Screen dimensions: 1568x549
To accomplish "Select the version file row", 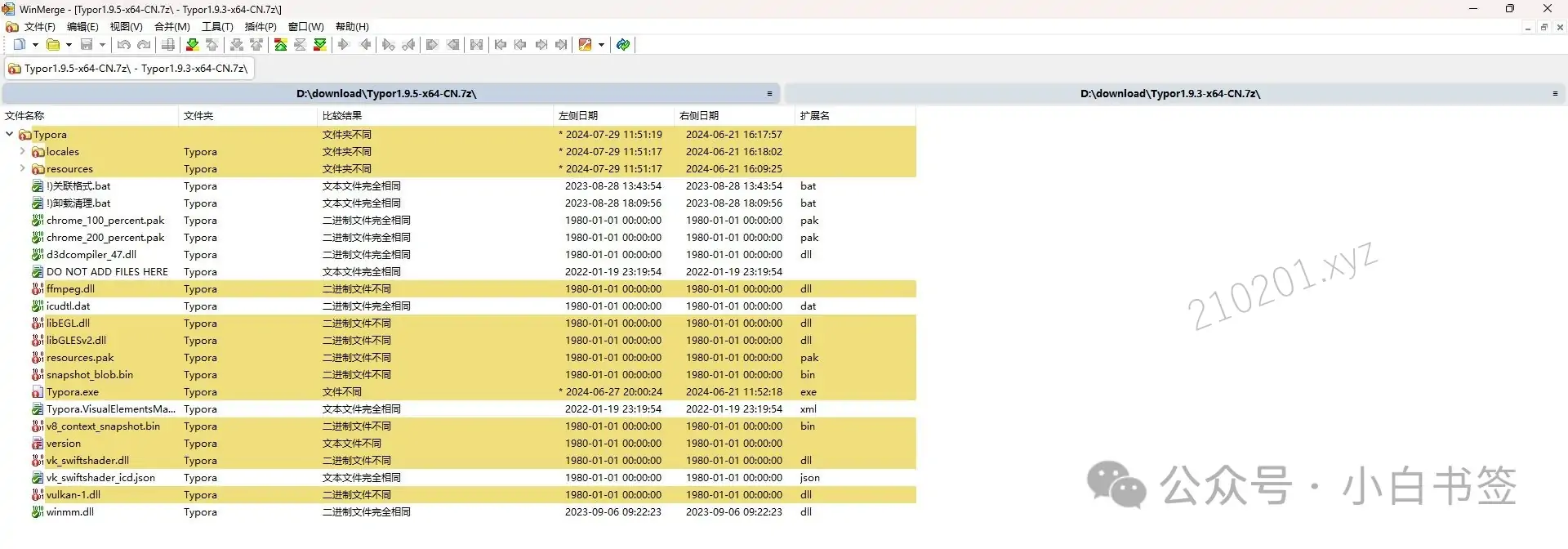I will tap(458, 444).
